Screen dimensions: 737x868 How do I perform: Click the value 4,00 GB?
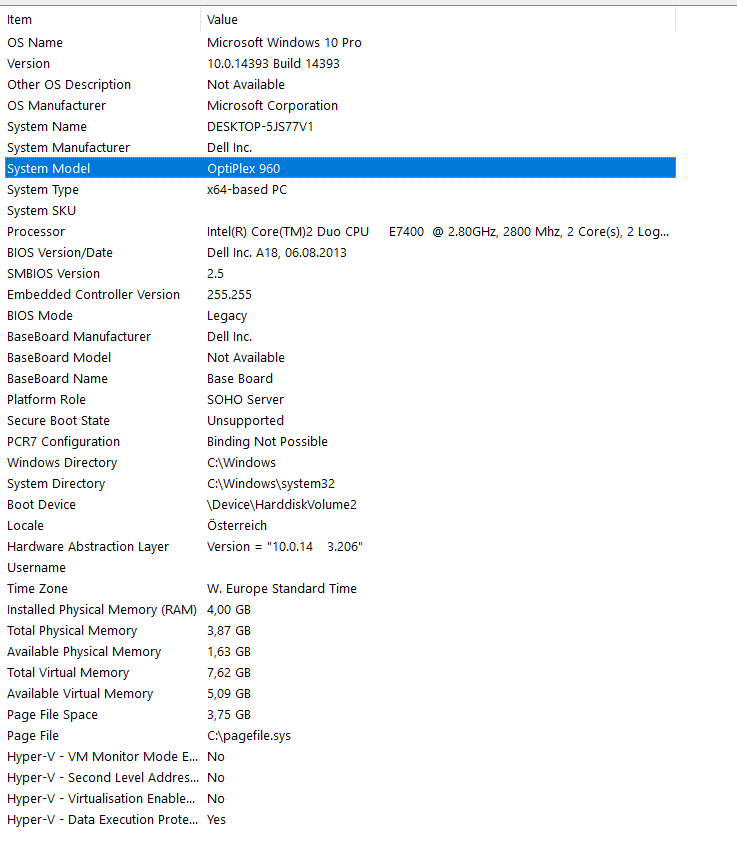tap(229, 611)
